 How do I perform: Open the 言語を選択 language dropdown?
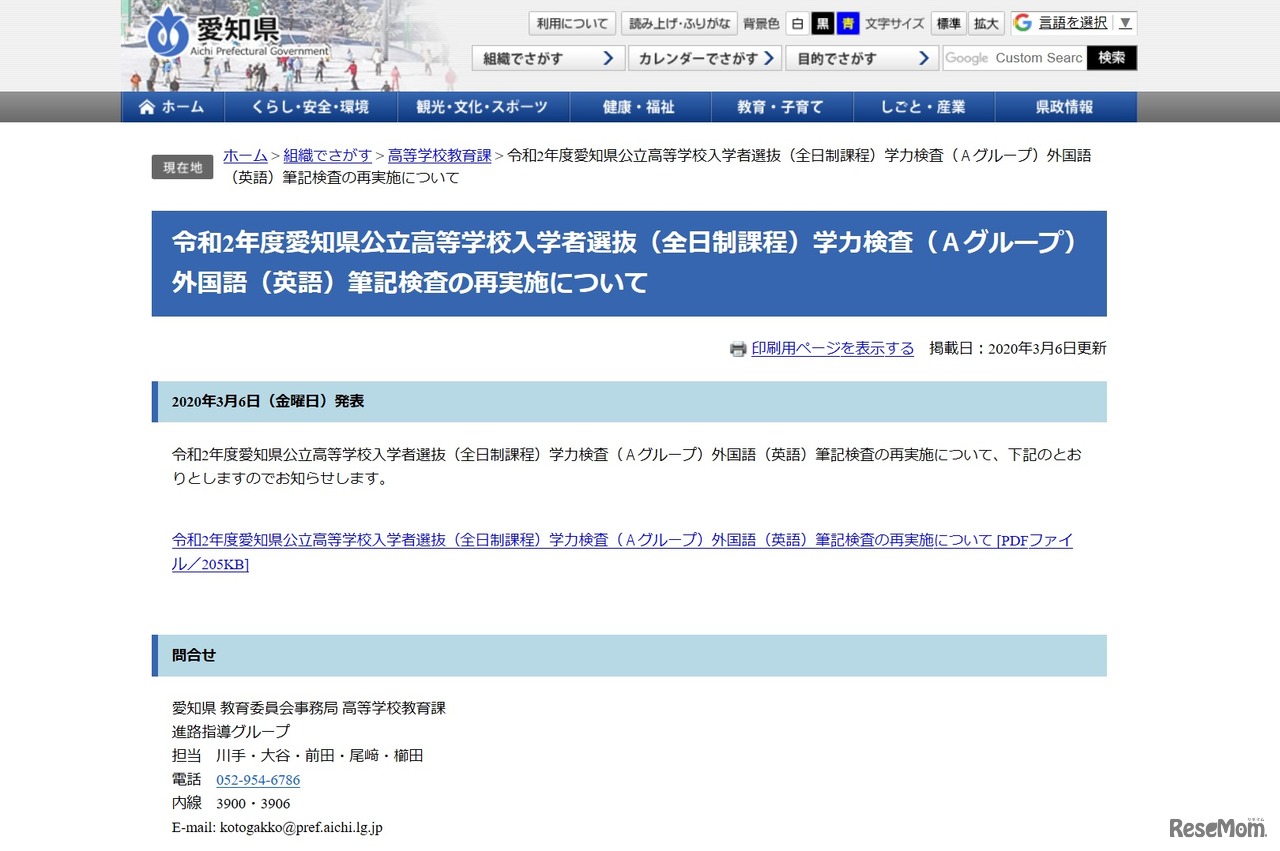click(1075, 21)
